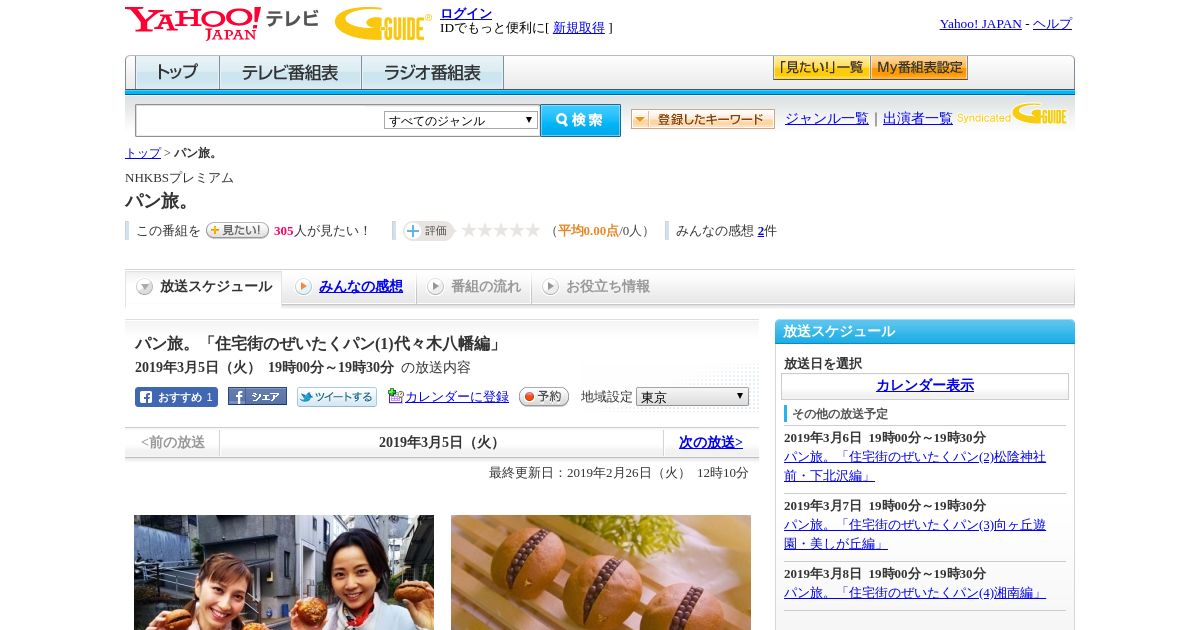Open the テレビ番組表 tab
The width and height of the screenshot is (1200, 630).
pos(290,73)
